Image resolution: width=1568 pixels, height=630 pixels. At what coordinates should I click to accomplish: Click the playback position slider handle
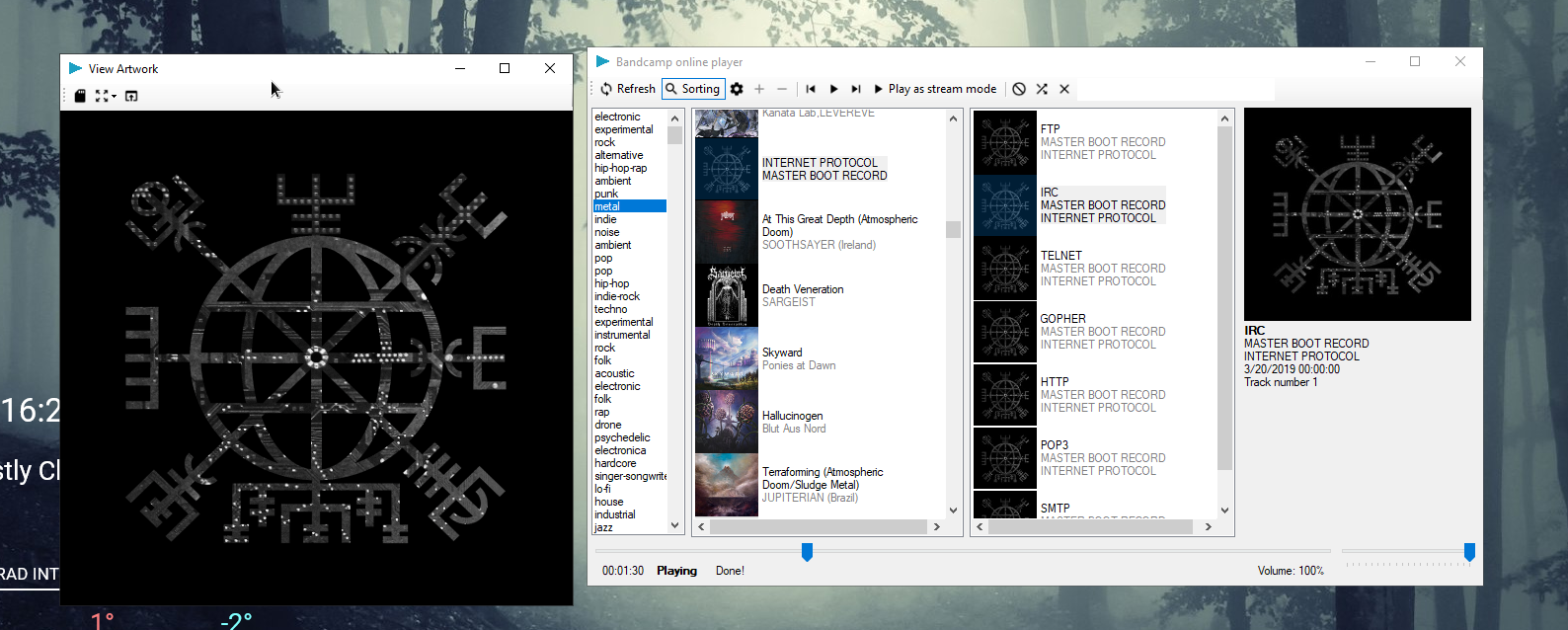click(x=807, y=552)
